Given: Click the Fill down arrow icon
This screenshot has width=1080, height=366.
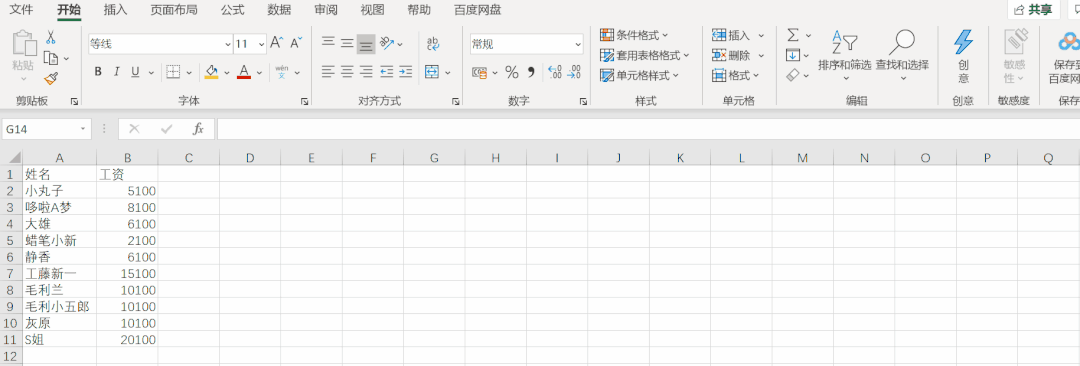Looking at the screenshot, I should 793,55.
